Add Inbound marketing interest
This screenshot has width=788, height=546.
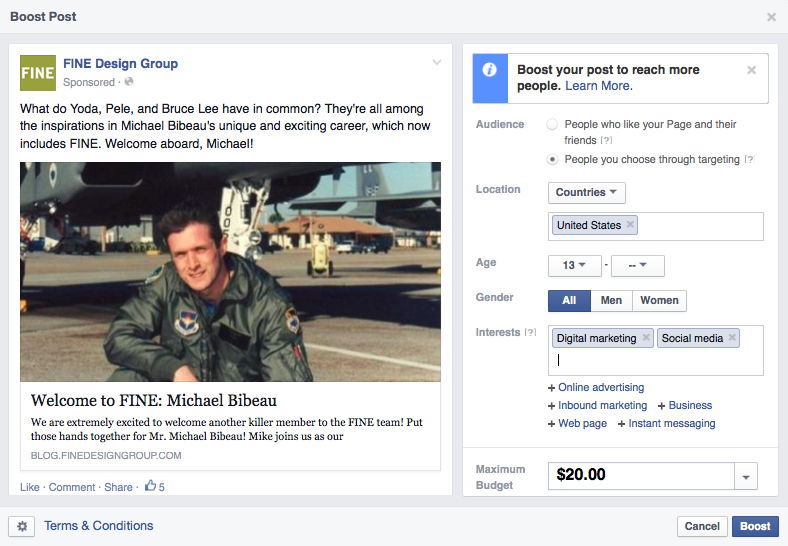pyautogui.click(x=598, y=406)
